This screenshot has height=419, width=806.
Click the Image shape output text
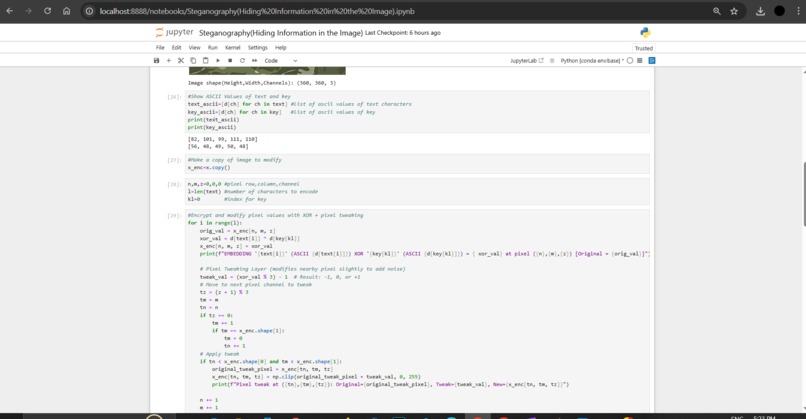pos(262,83)
